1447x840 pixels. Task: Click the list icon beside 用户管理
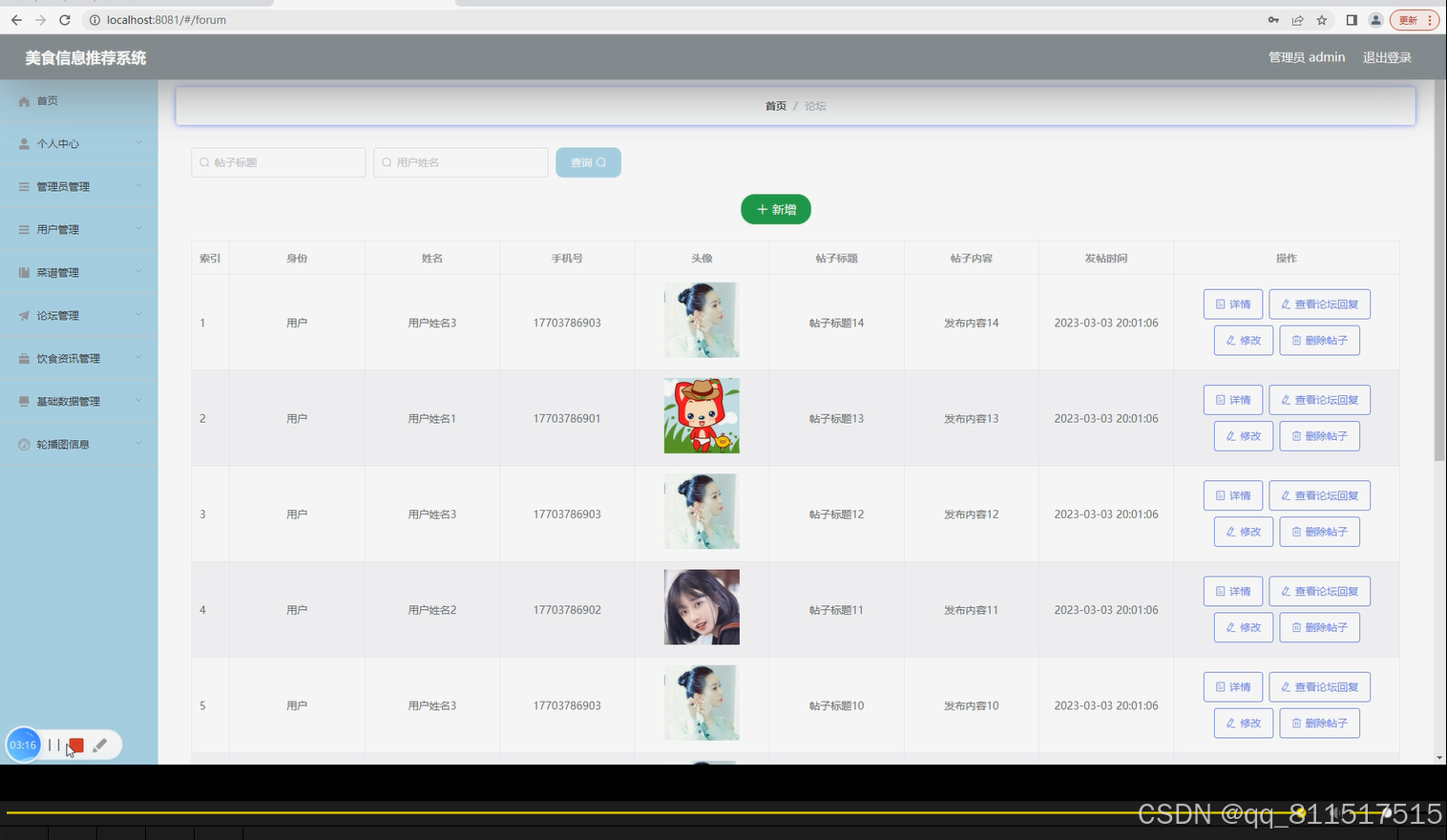point(24,230)
